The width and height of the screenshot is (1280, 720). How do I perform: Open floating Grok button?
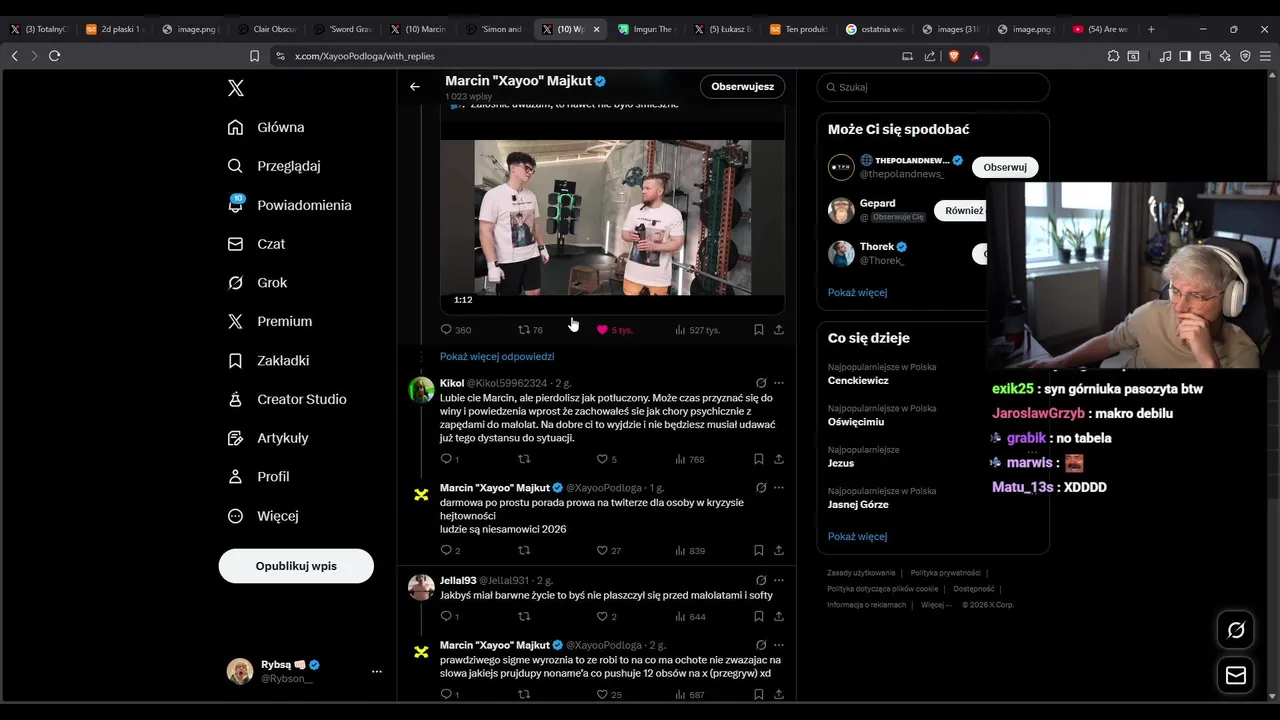pos(1236,630)
